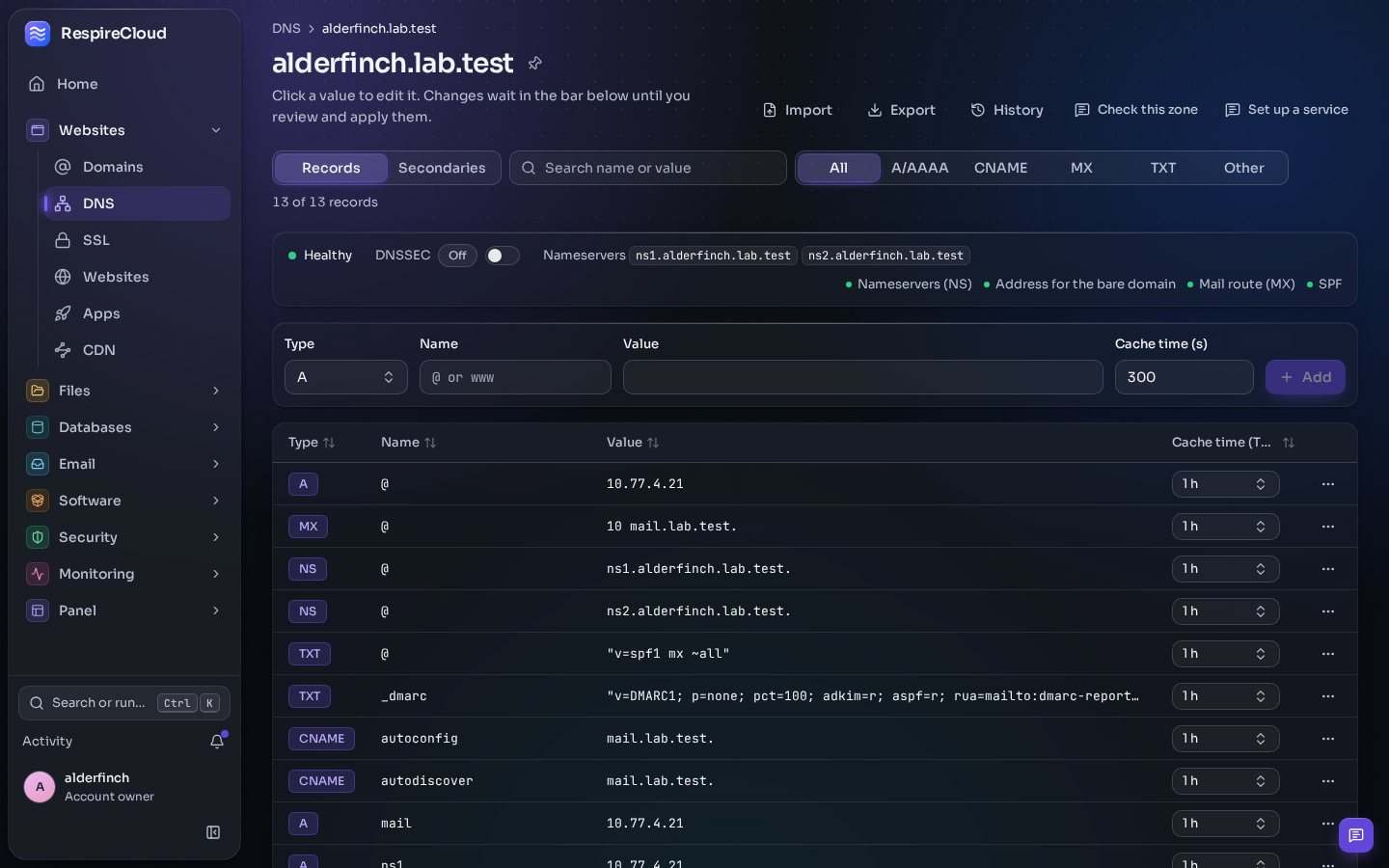
Task: Open row actions for ns1 NS record
Action: (1328, 569)
